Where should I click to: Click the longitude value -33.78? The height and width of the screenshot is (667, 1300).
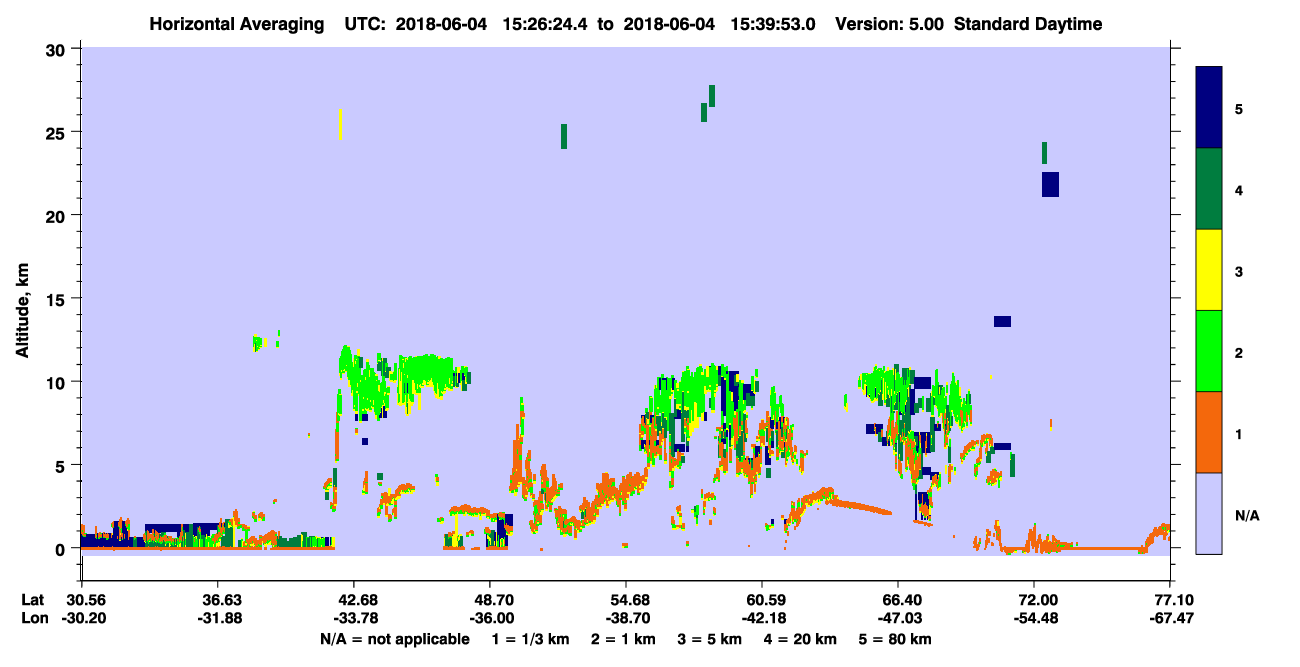354,619
